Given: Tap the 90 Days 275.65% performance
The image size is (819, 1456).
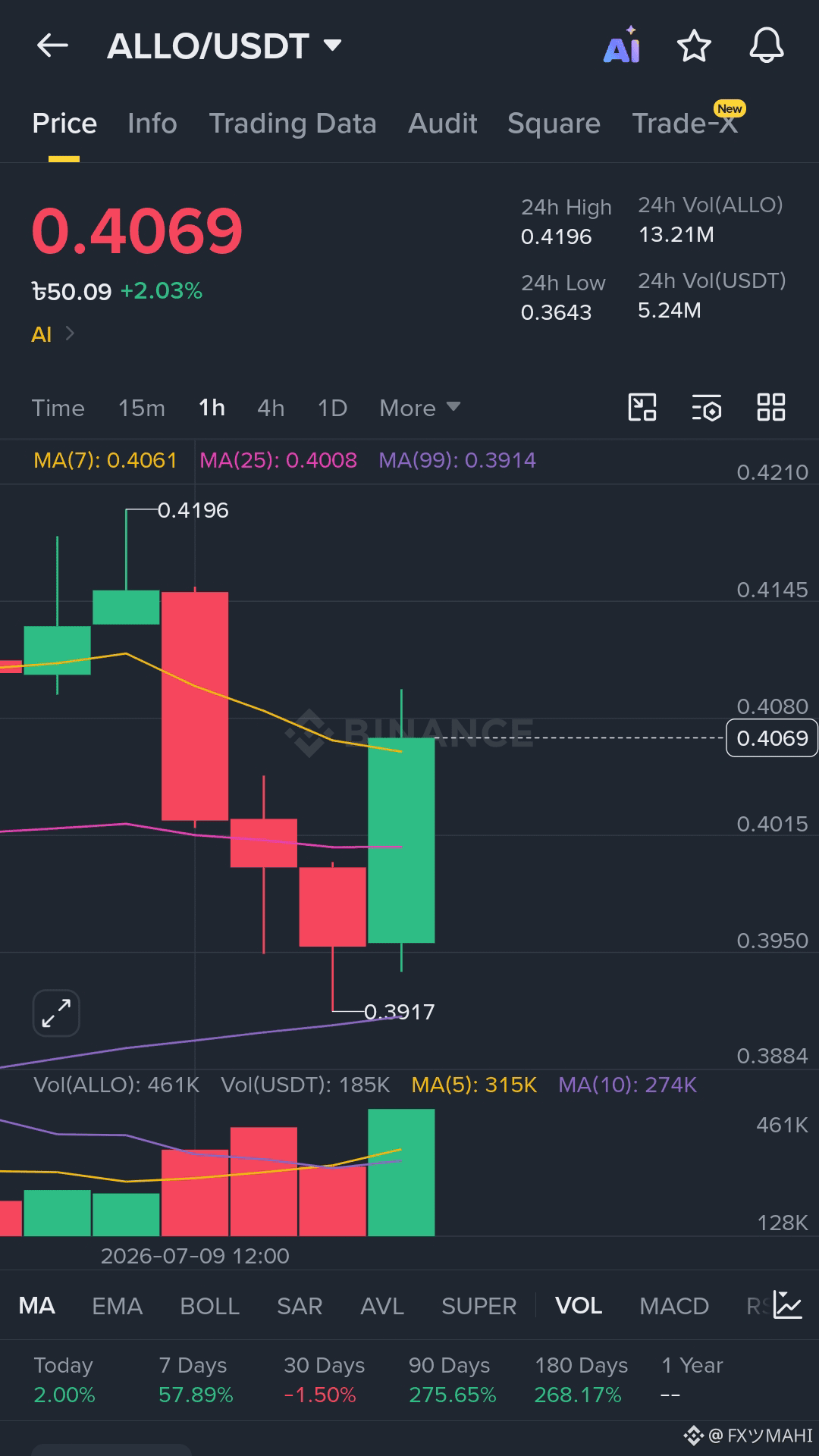Looking at the screenshot, I should coord(452,1379).
